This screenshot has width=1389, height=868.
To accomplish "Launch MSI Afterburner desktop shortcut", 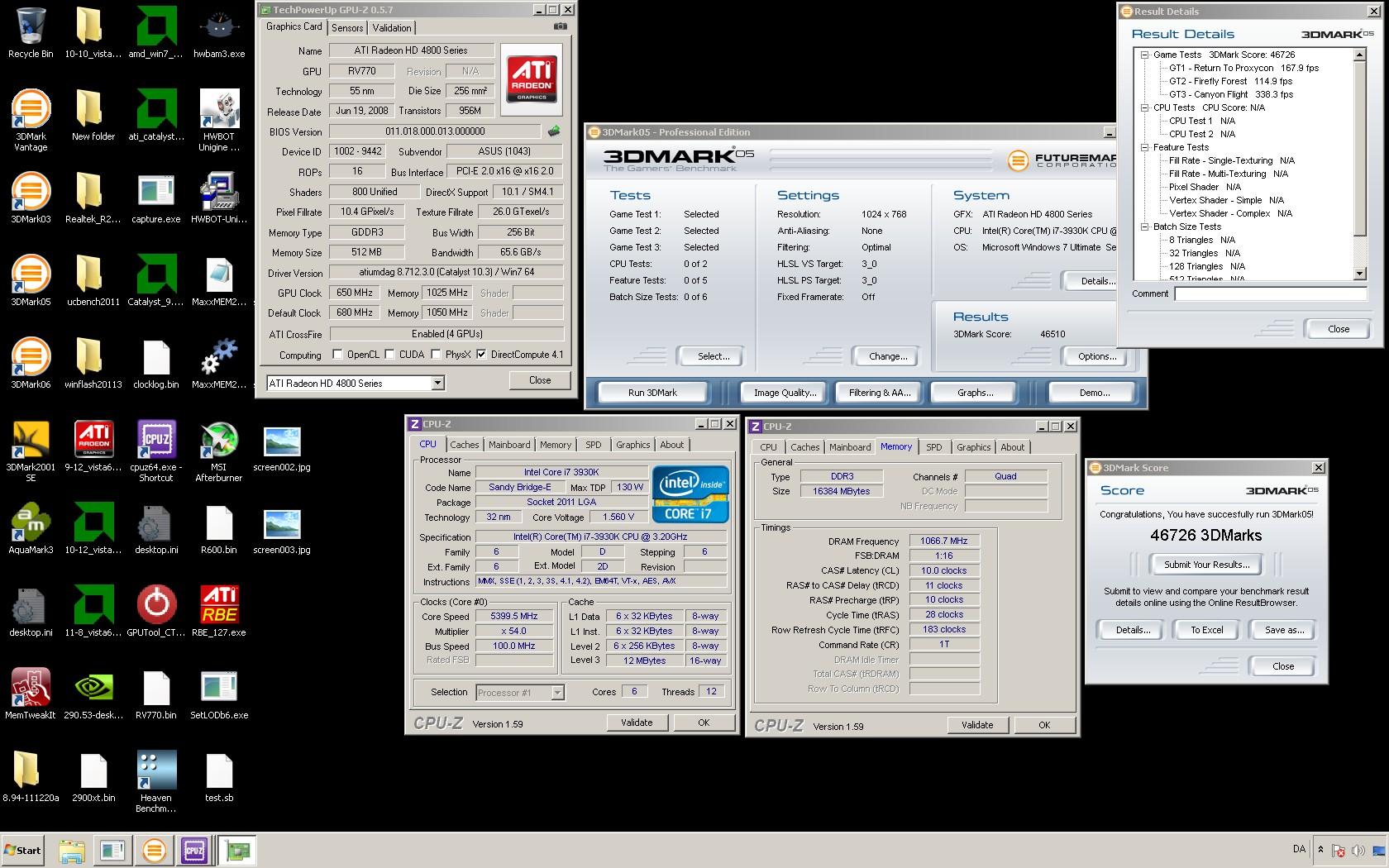I will [x=219, y=451].
